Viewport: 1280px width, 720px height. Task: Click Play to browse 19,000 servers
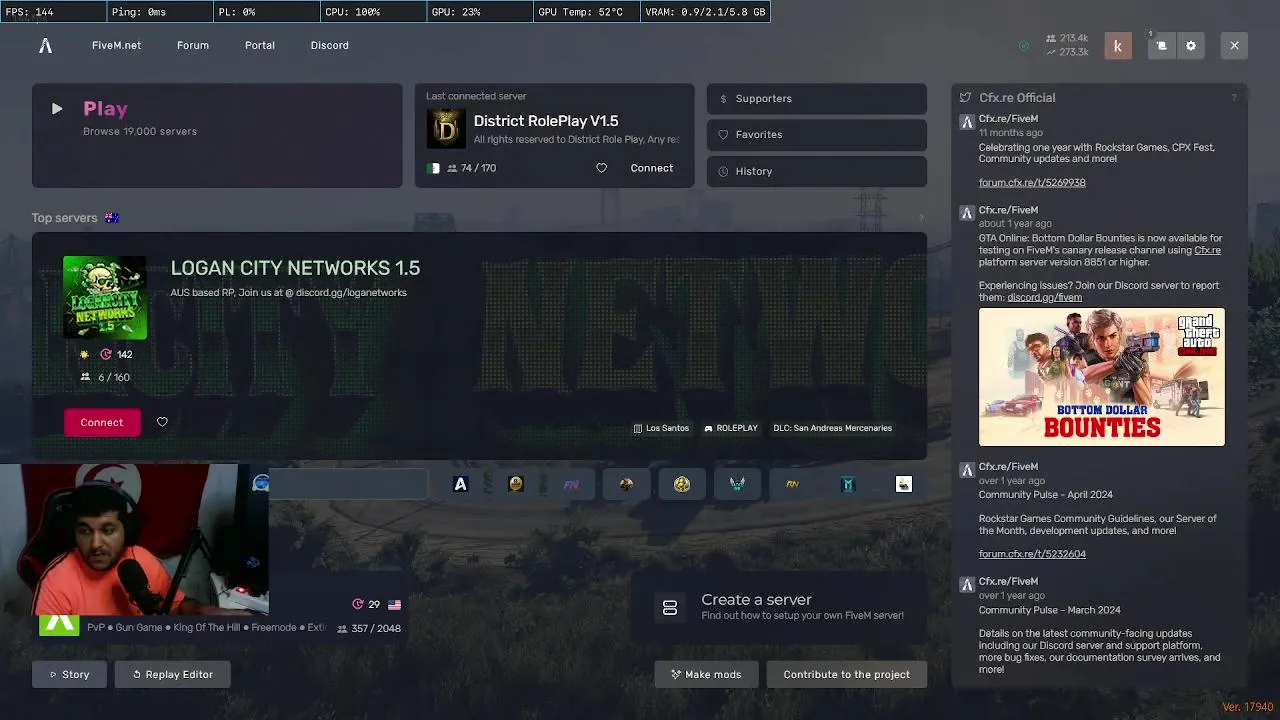[x=217, y=135]
